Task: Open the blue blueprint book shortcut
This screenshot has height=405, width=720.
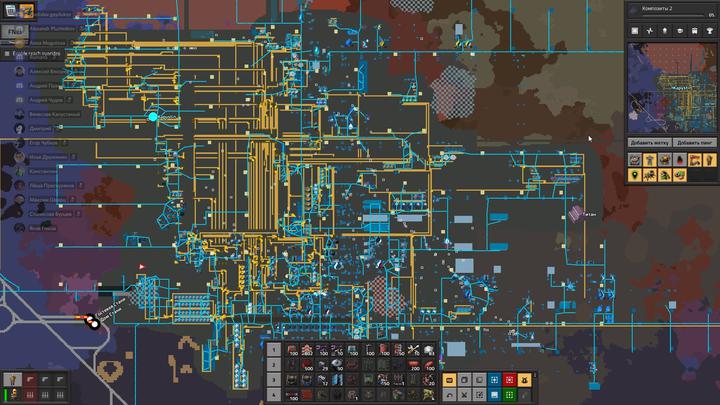Action: click(495, 394)
